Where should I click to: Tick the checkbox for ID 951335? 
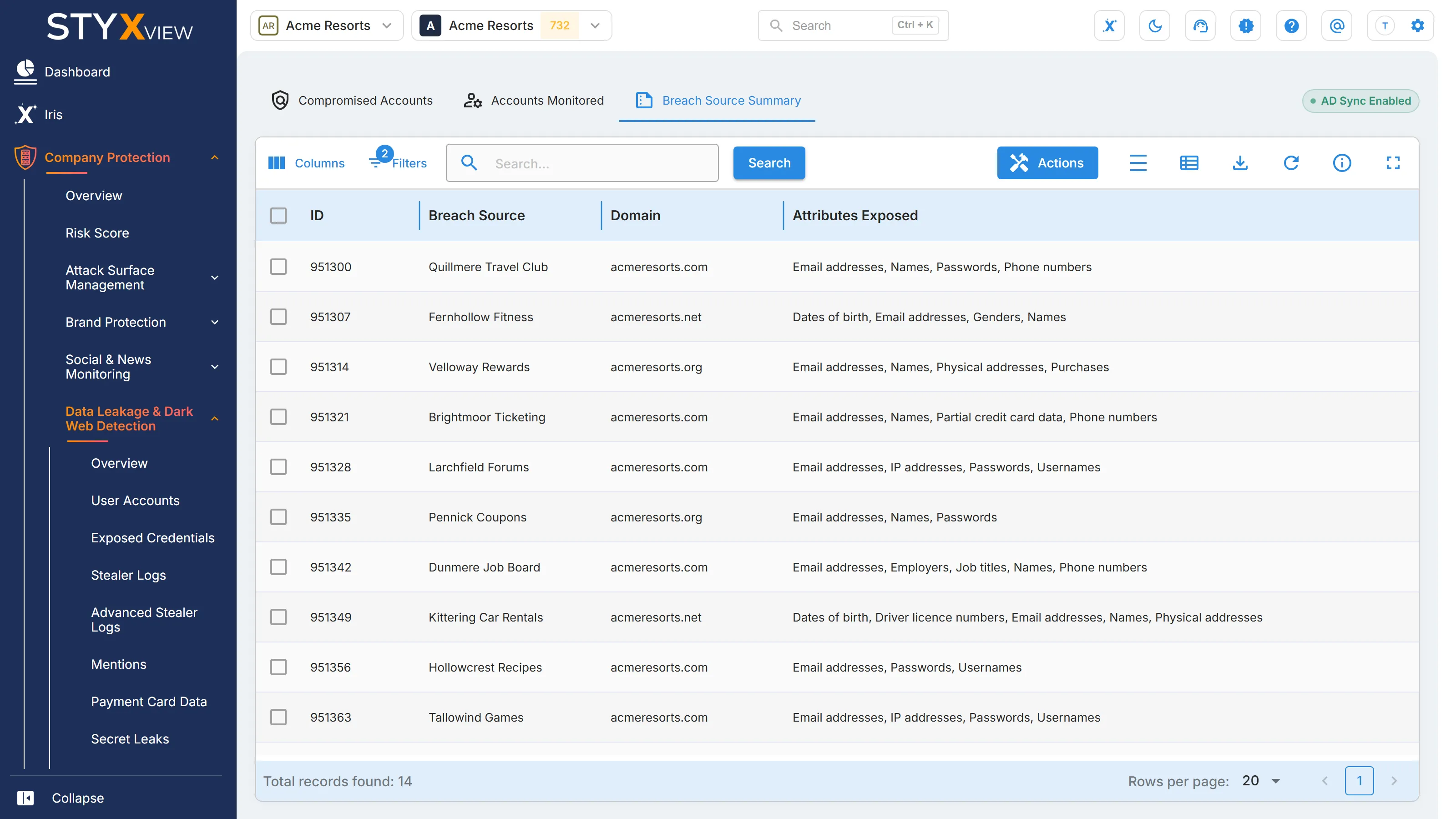pyautogui.click(x=278, y=516)
